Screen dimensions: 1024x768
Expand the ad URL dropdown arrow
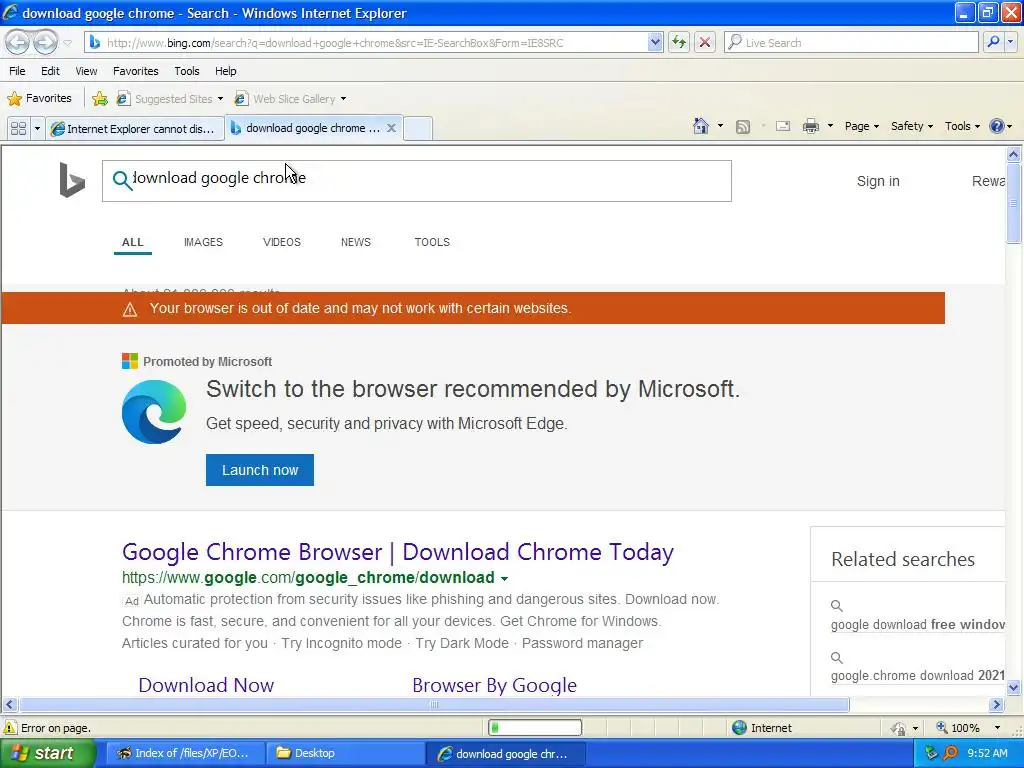pos(504,579)
